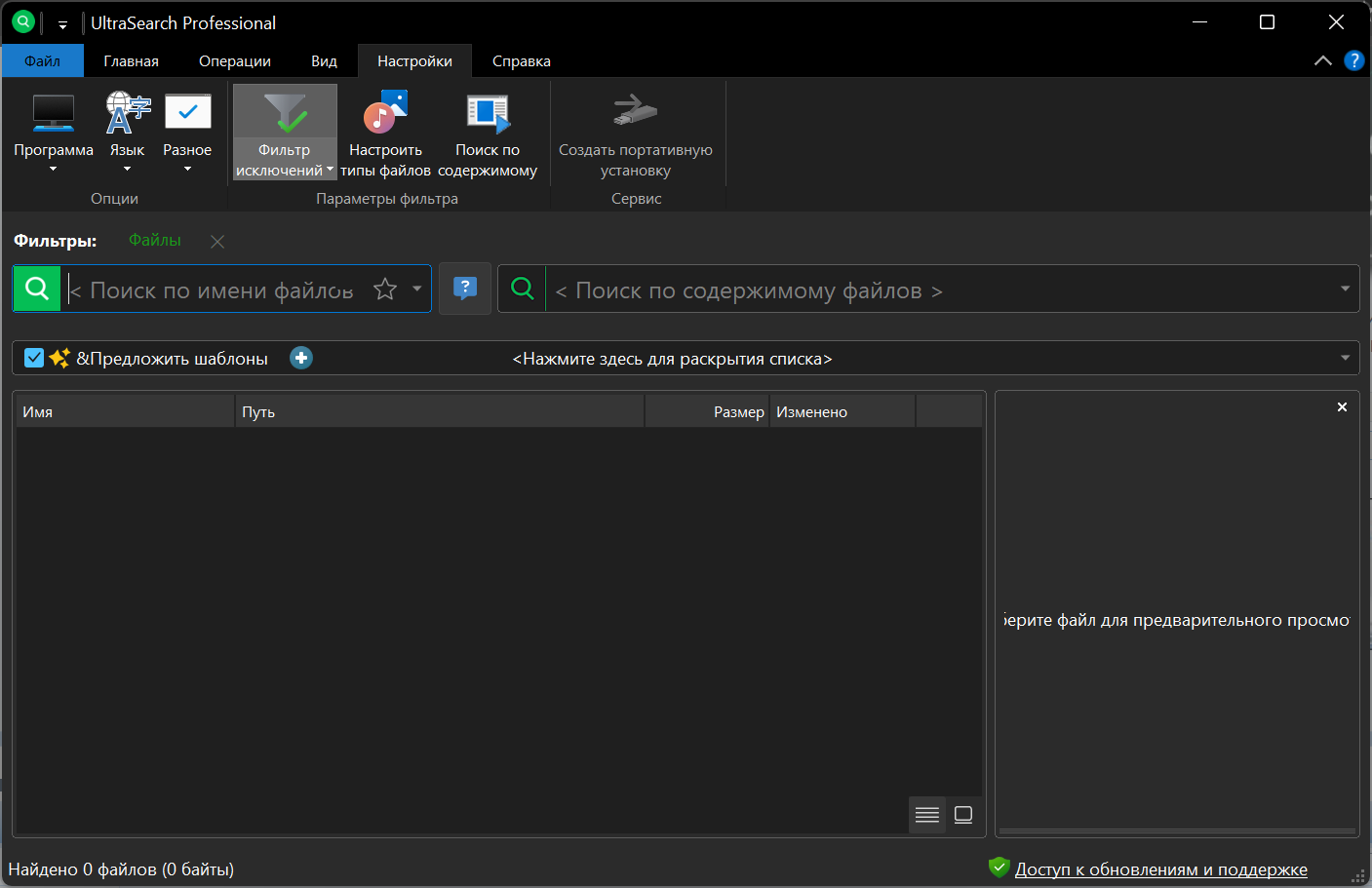This screenshot has width=1372, height=888.
Task: Click the content search magnifier icon
Action: [x=523, y=289]
